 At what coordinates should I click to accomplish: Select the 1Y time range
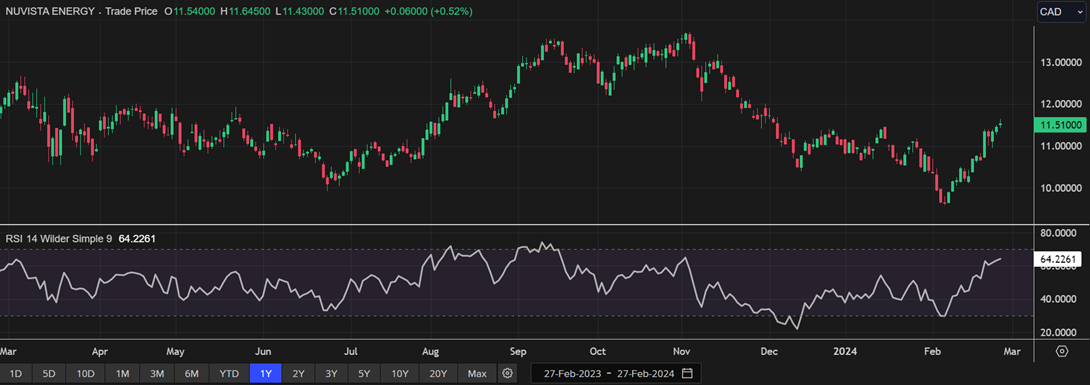pos(266,374)
